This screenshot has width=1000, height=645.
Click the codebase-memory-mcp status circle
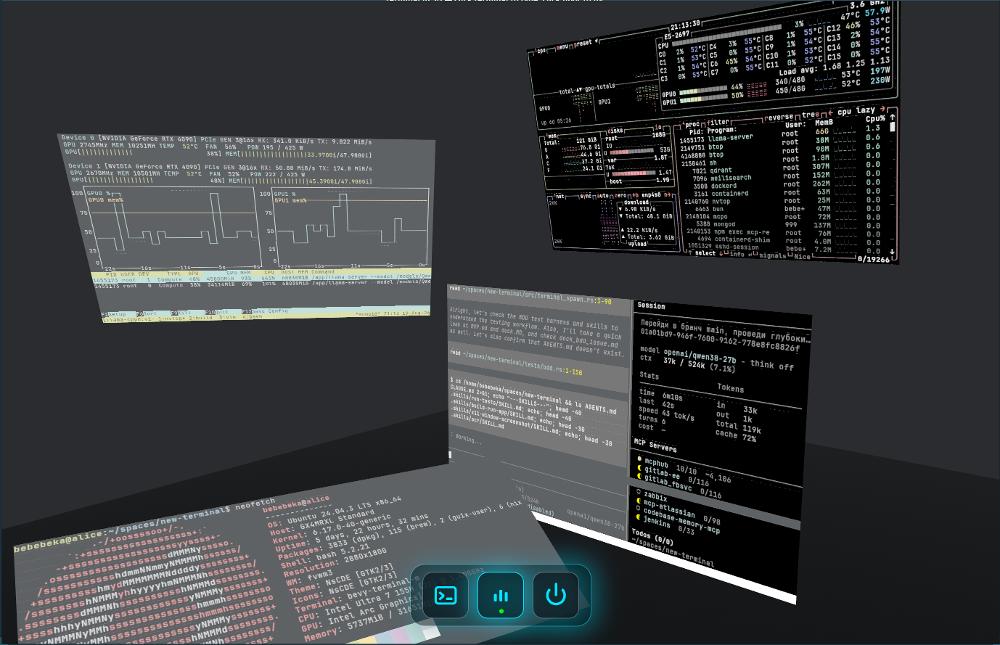pyautogui.click(x=638, y=509)
